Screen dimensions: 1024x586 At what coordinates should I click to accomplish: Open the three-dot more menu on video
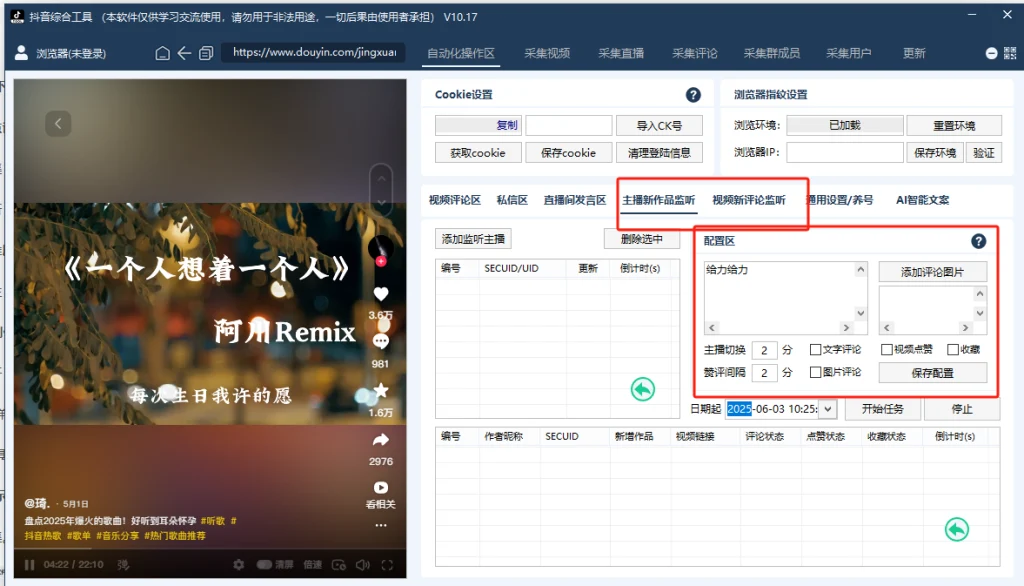click(x=381, y=525)
